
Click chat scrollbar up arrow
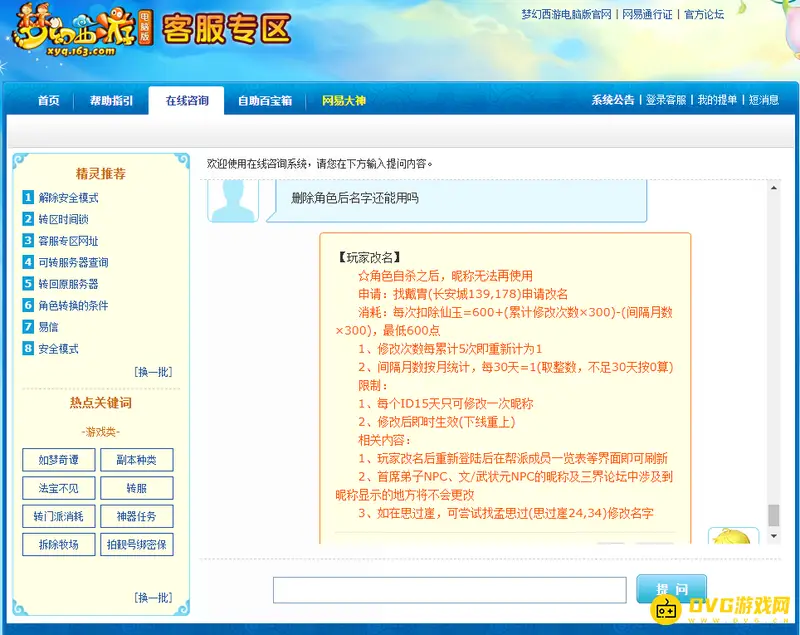tap(774, 188)
